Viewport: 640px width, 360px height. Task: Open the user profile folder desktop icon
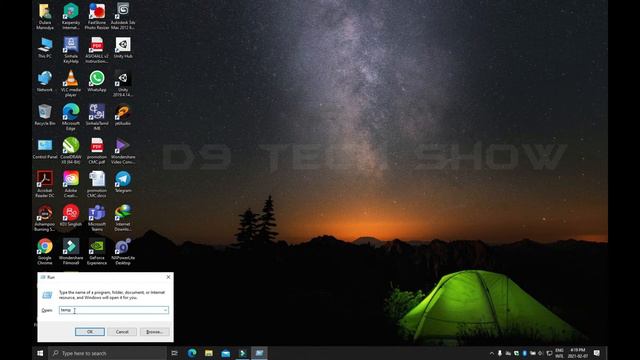pos(45,16)
